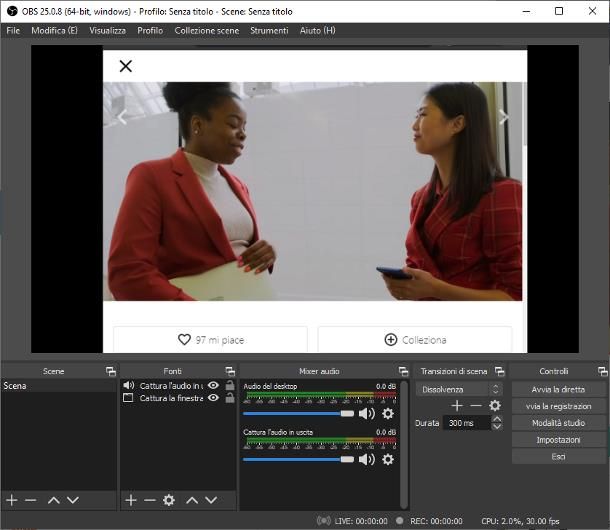The image size is (610, 530).
Task: Add a new scene with plus icon
Action: tap(12, 500)
